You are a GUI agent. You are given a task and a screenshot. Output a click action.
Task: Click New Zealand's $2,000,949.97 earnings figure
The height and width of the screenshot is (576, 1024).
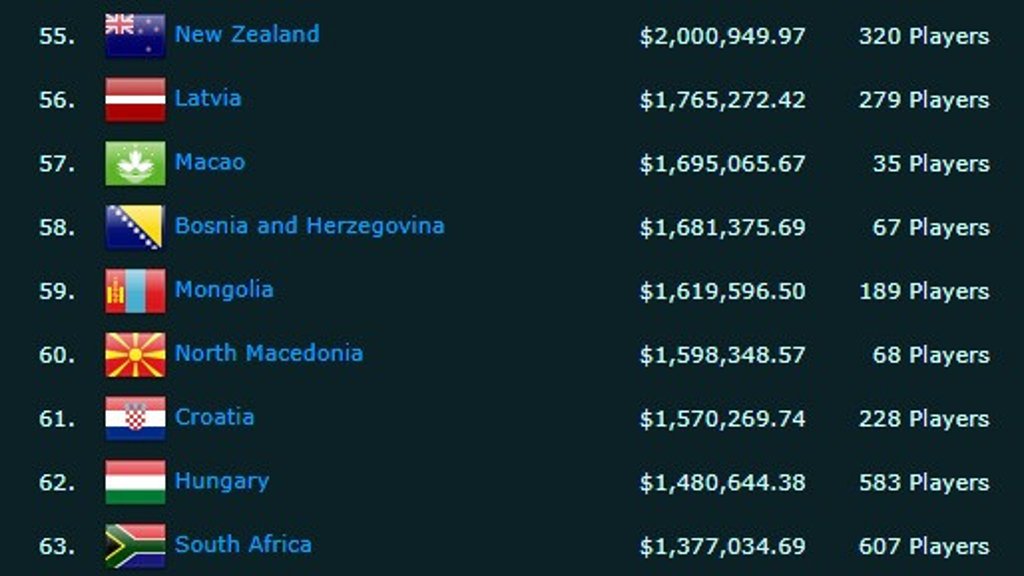pyautogui.click(x=722, y=37)
